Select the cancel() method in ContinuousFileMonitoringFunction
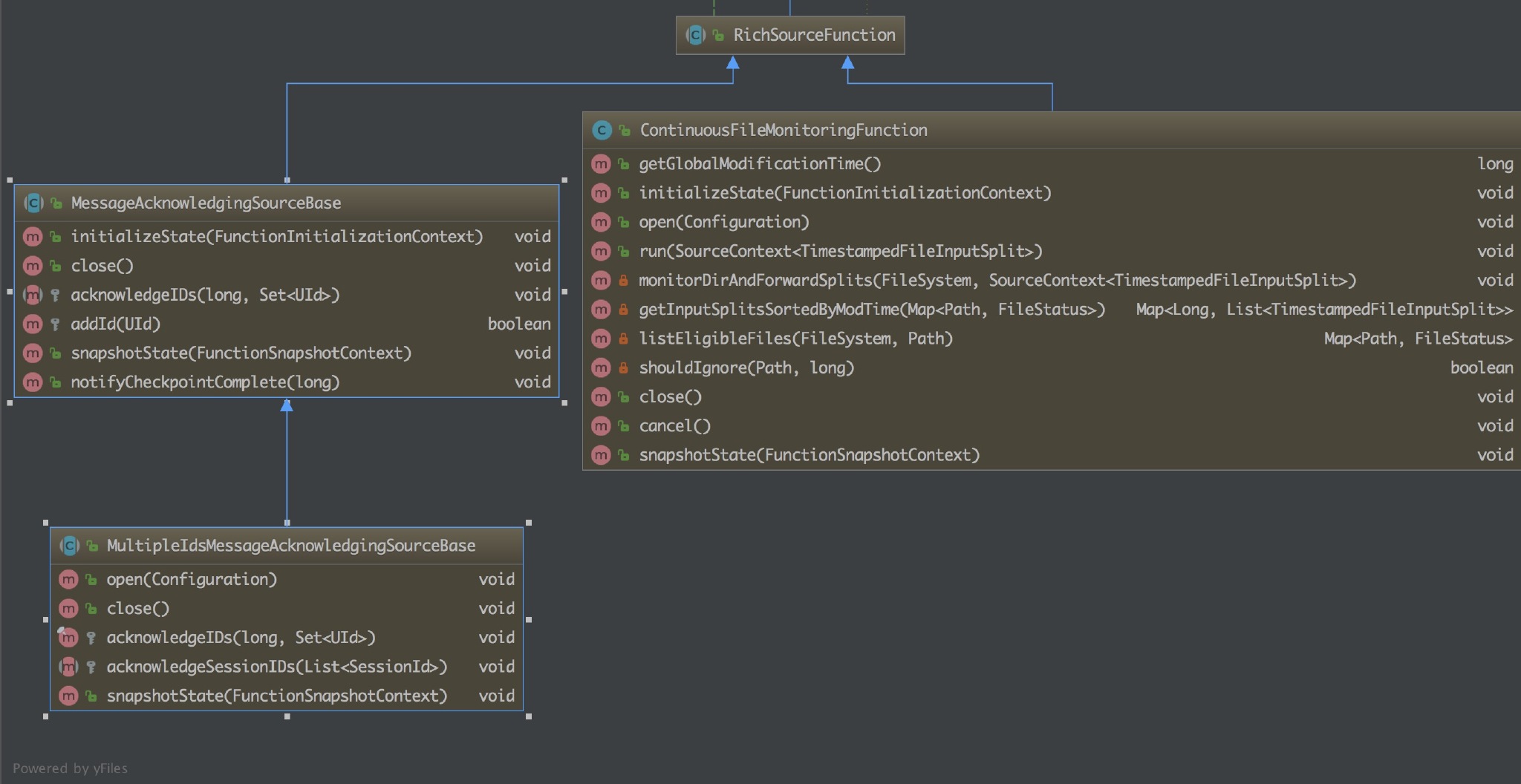This screenshot has width=1521, height=784. (x=674, y=426)
